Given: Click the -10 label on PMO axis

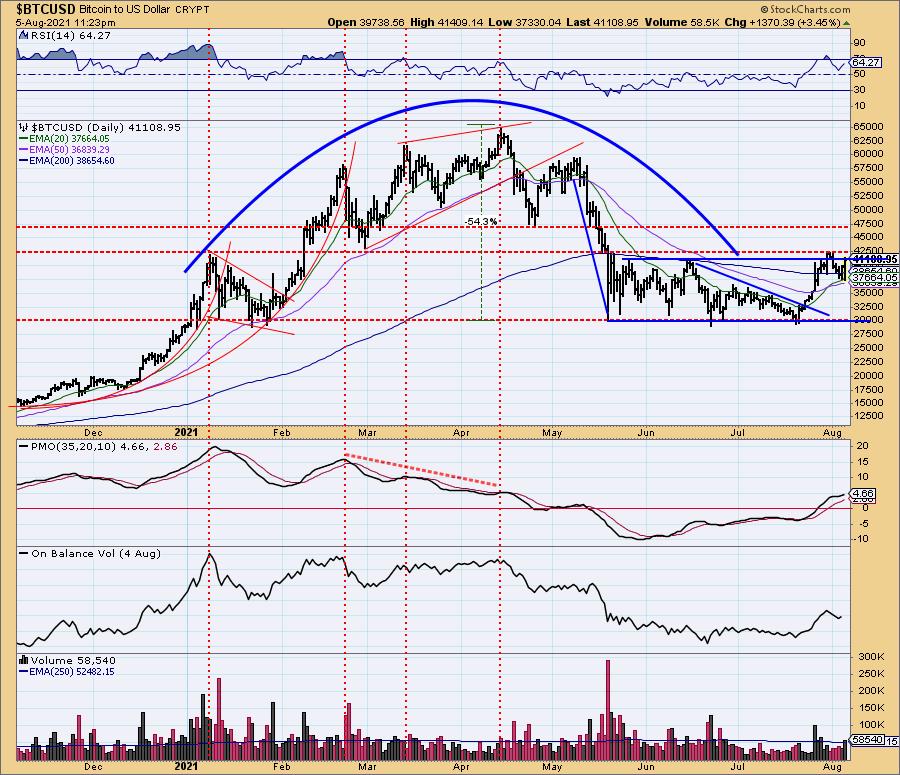Looking at the screenshot, I should (862, 539).
